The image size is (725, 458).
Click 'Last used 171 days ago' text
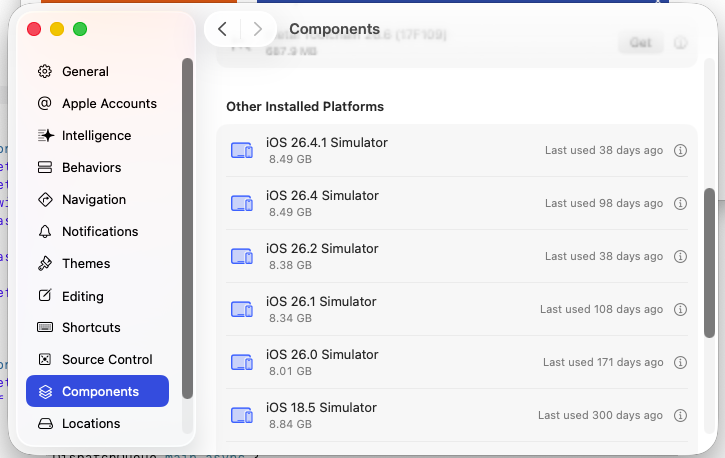point(603,362)
